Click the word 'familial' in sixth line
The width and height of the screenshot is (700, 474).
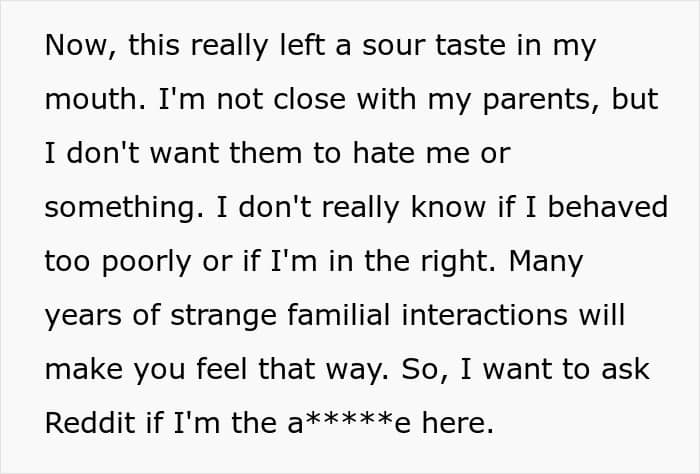[339, 315]
